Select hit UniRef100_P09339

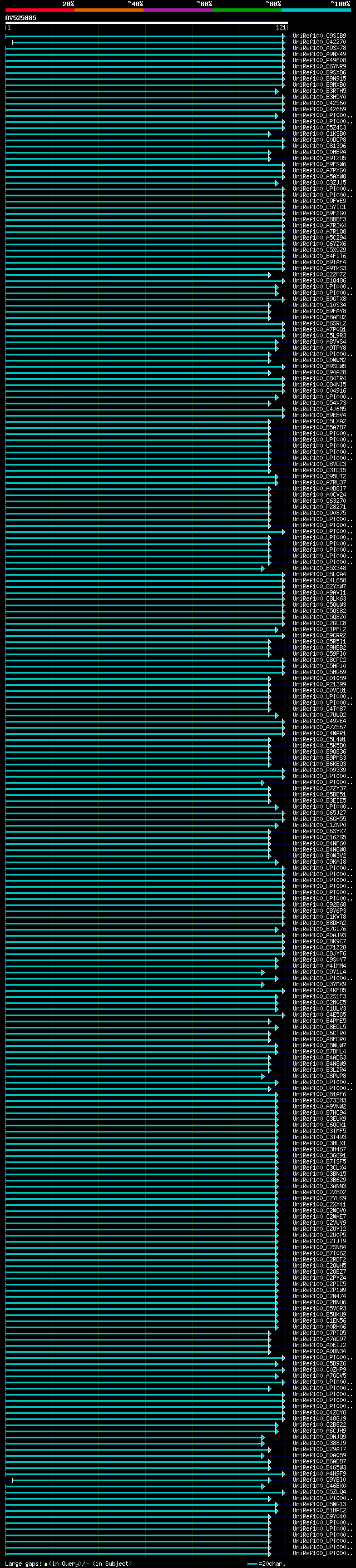click(319, 770)
